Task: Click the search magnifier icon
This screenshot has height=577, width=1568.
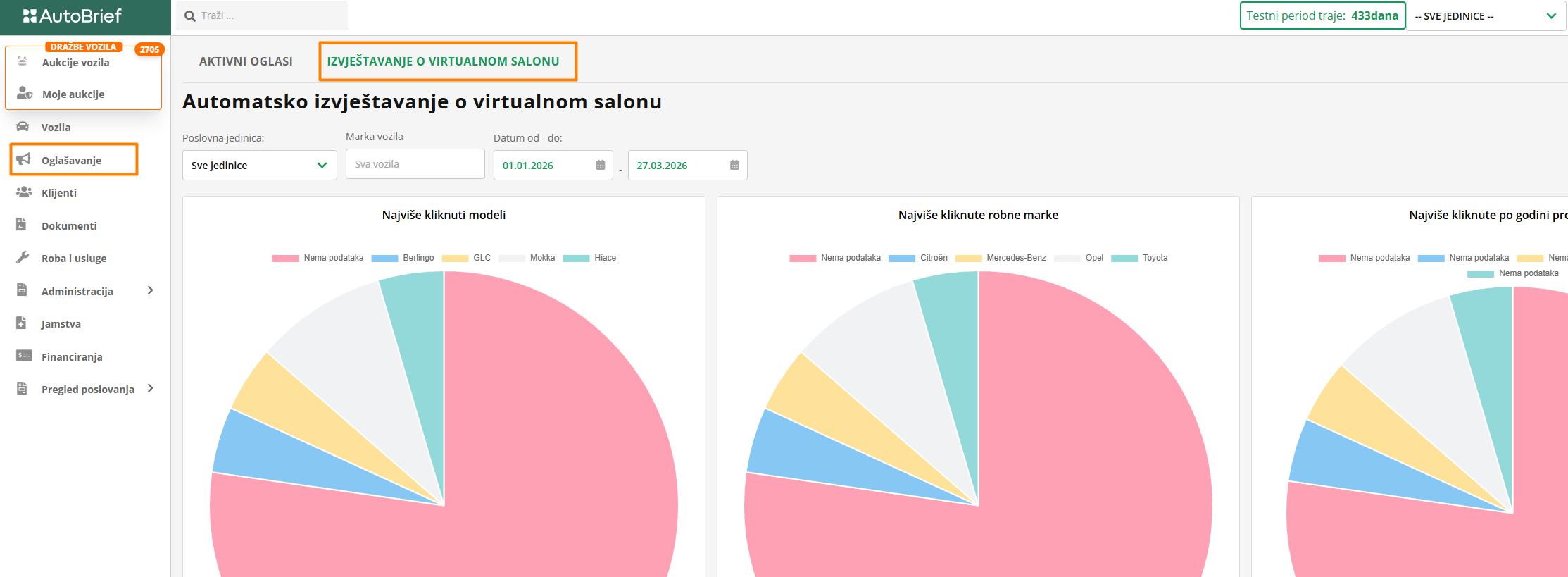Action: click(190, 16)
